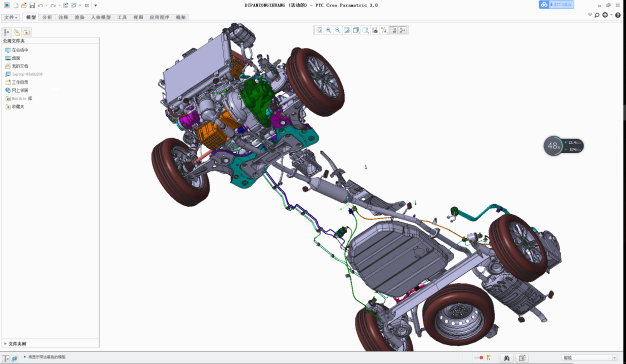Click the selection items box in status bar
The image size is (626, 364).
[x=522, y=358]
